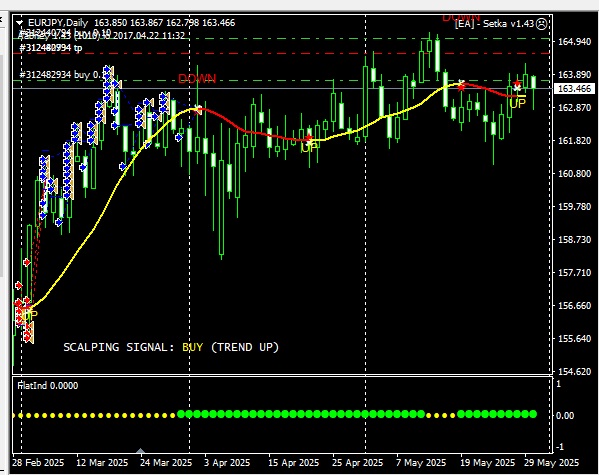Click the gray triangle marker on time axis
This screenshot has height=475, width=599.
pos(140,451)
